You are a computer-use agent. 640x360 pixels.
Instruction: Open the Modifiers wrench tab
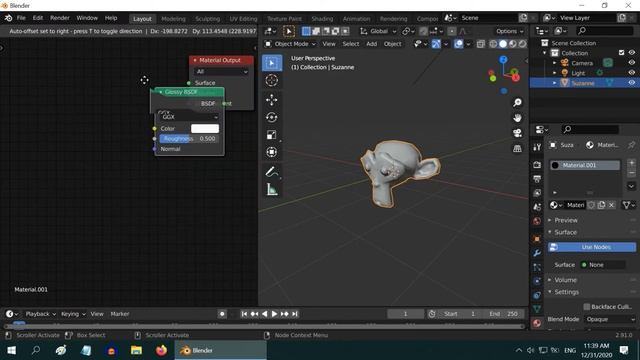click(537, 253)
